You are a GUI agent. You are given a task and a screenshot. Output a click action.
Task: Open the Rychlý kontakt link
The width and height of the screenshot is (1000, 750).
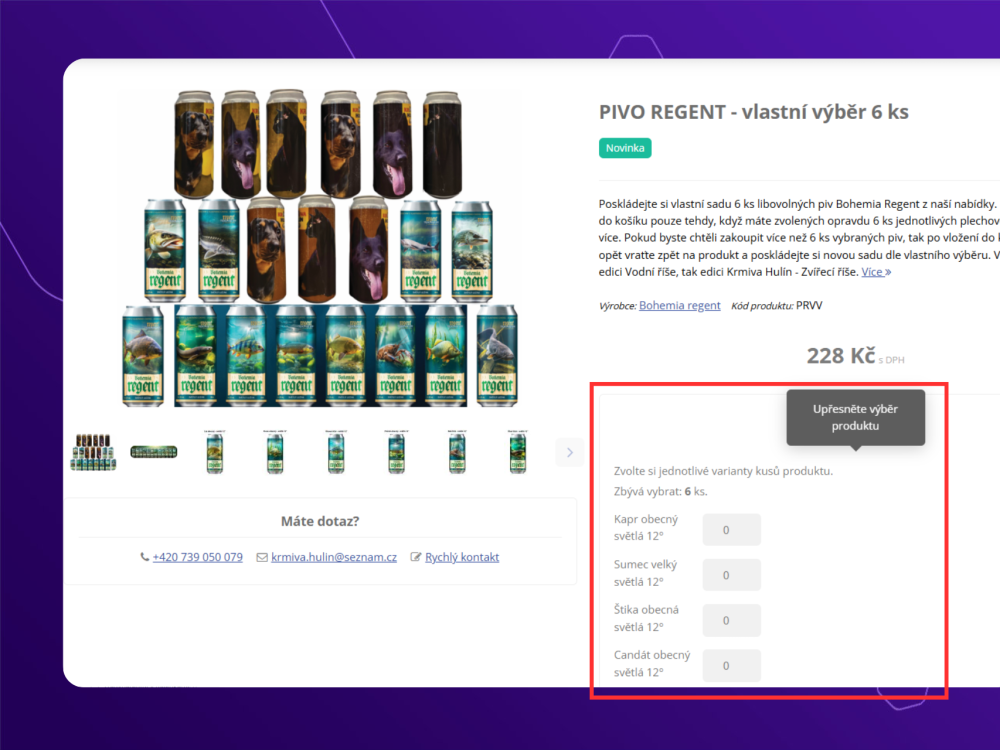462,557
